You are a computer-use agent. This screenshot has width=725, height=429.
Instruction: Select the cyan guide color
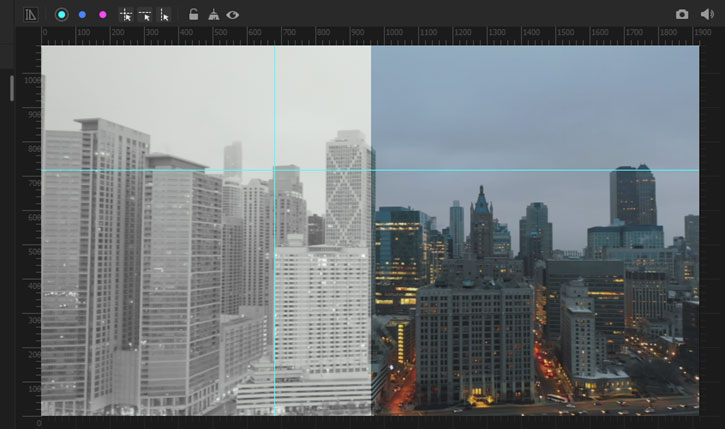[61, 15]
